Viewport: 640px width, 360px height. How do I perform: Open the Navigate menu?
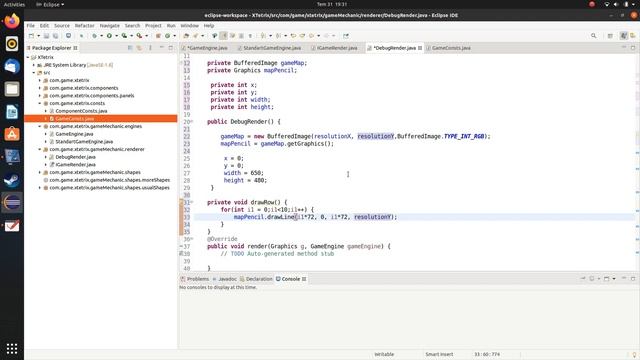(x=109, y=26)
